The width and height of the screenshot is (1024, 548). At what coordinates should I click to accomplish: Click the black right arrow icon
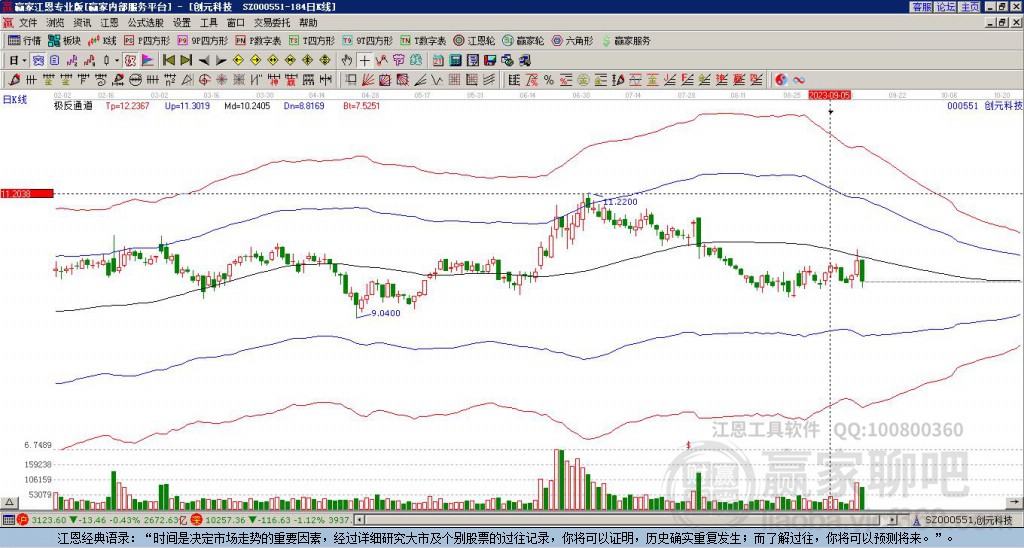tap(221, 61)
